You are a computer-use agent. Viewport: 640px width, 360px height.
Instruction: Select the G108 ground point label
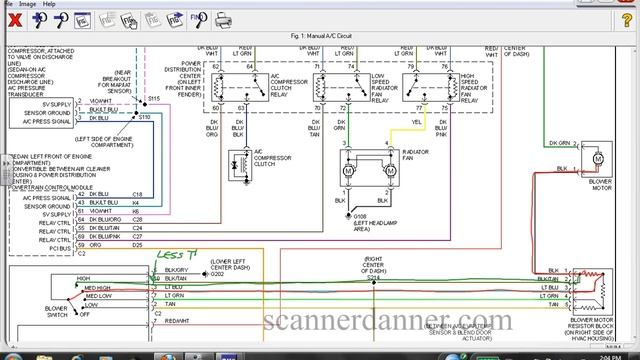[x=360, y=216]
